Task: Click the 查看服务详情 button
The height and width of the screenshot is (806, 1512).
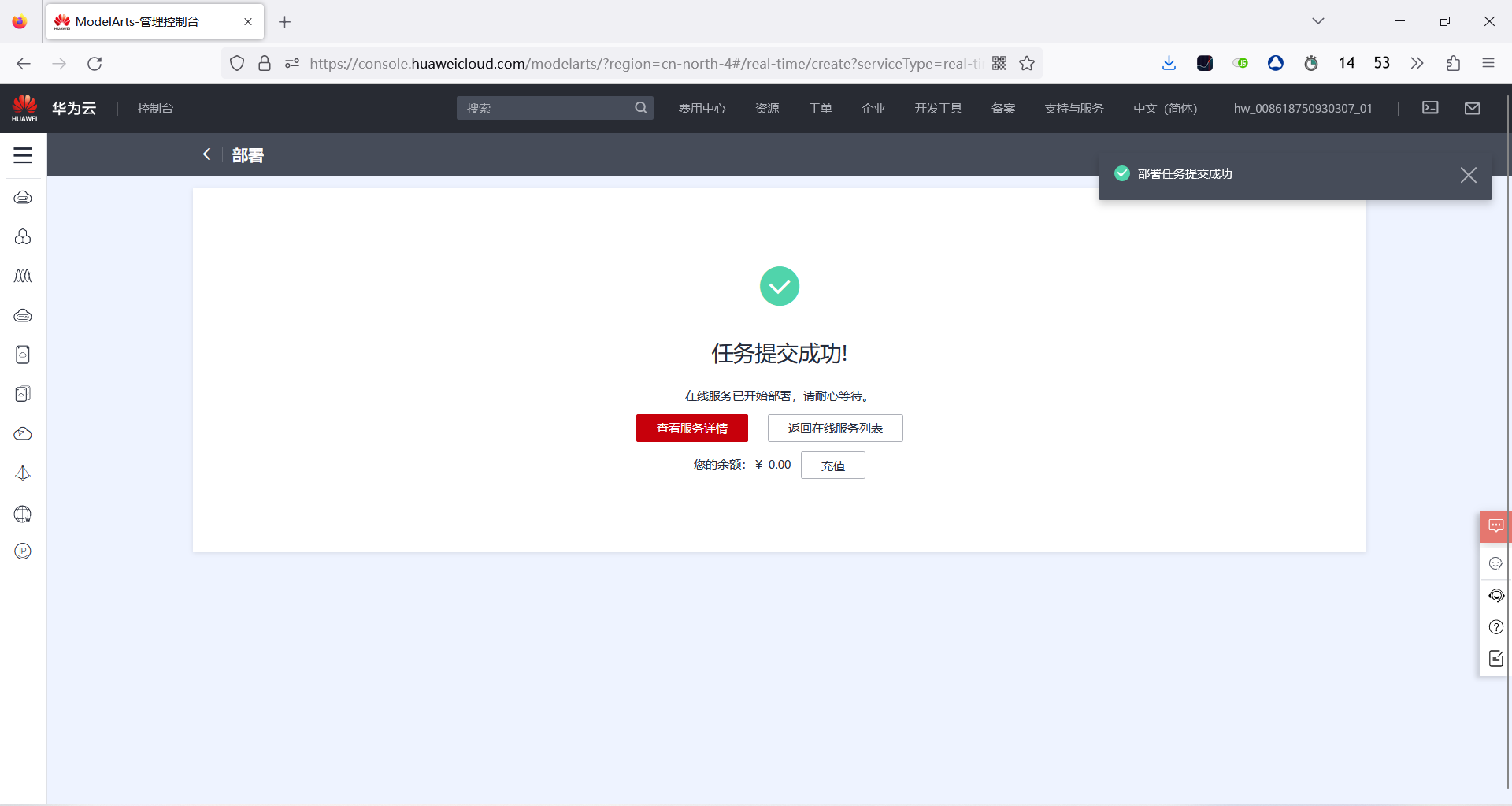Action: (x=691, y=428)
